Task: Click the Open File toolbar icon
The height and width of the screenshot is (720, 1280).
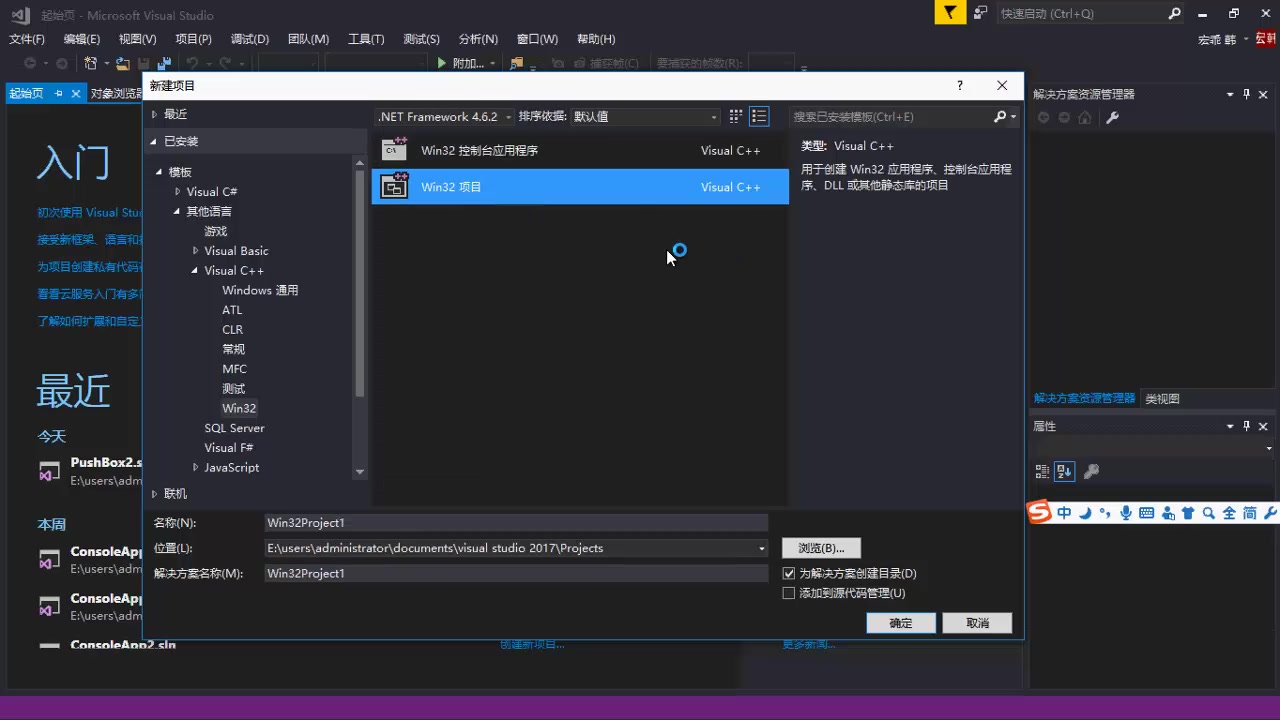Action: click(x=122, y=63)
